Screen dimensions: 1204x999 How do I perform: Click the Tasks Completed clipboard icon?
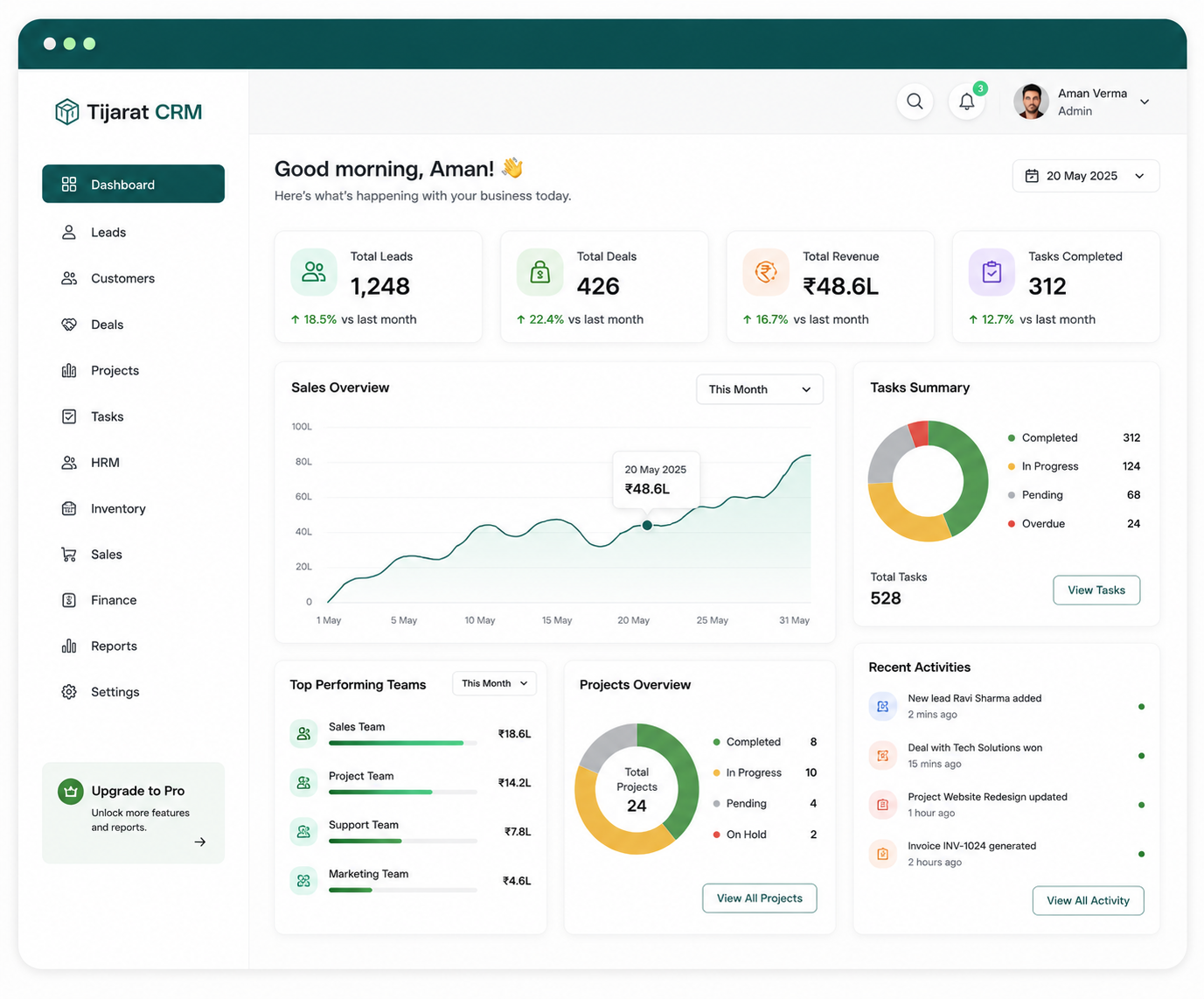click(992, 272)
